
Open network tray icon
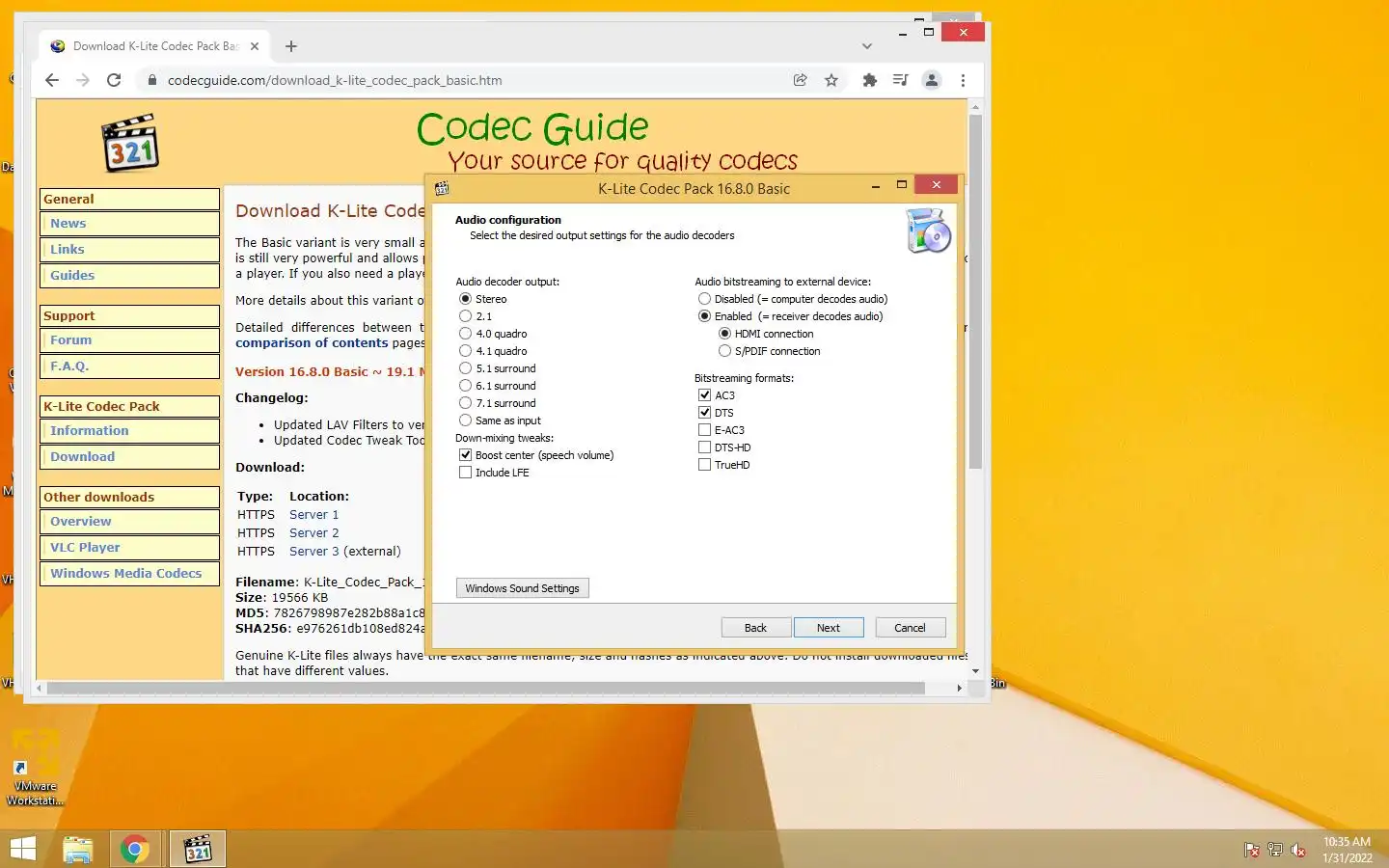click(x=1275, y=850)
